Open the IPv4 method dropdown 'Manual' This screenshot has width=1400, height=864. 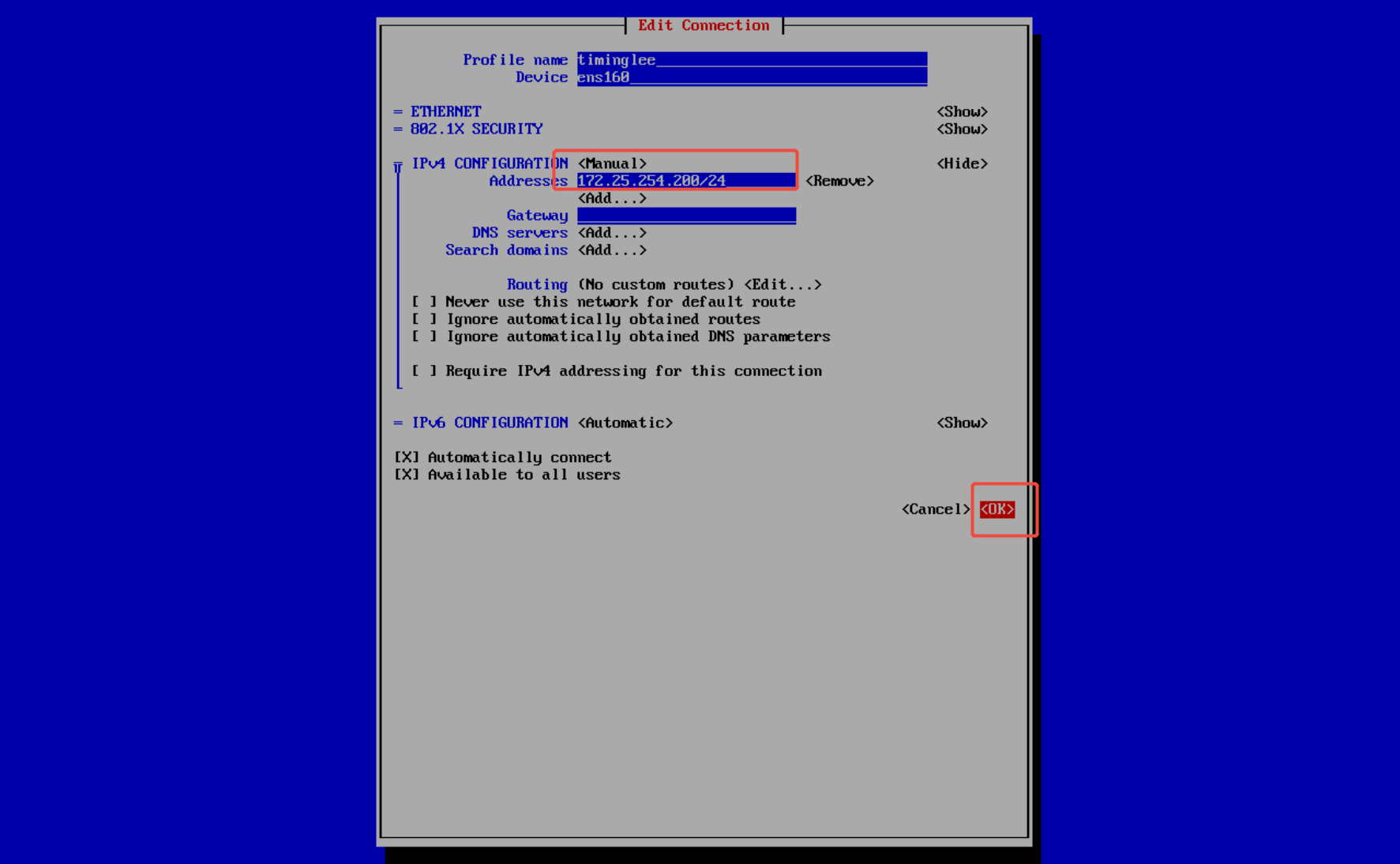click(612, 163)
